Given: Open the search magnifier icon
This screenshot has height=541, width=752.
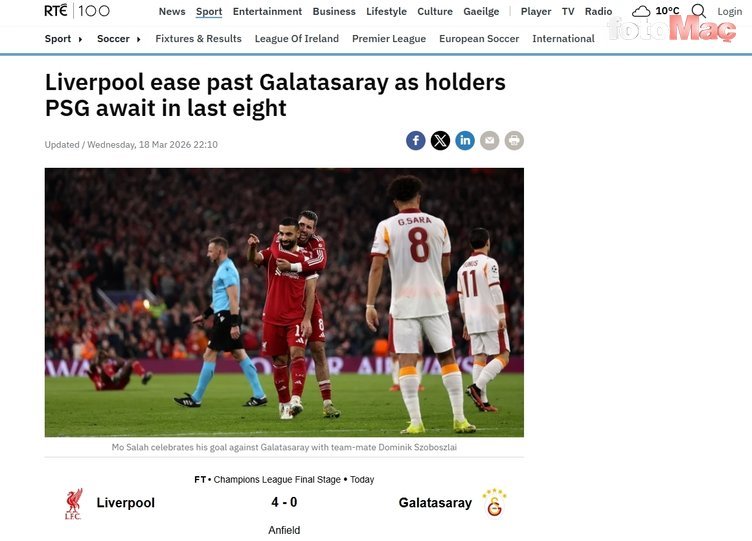Looking at the screenshot, I should pyautogui.click(x=699, y=11).
